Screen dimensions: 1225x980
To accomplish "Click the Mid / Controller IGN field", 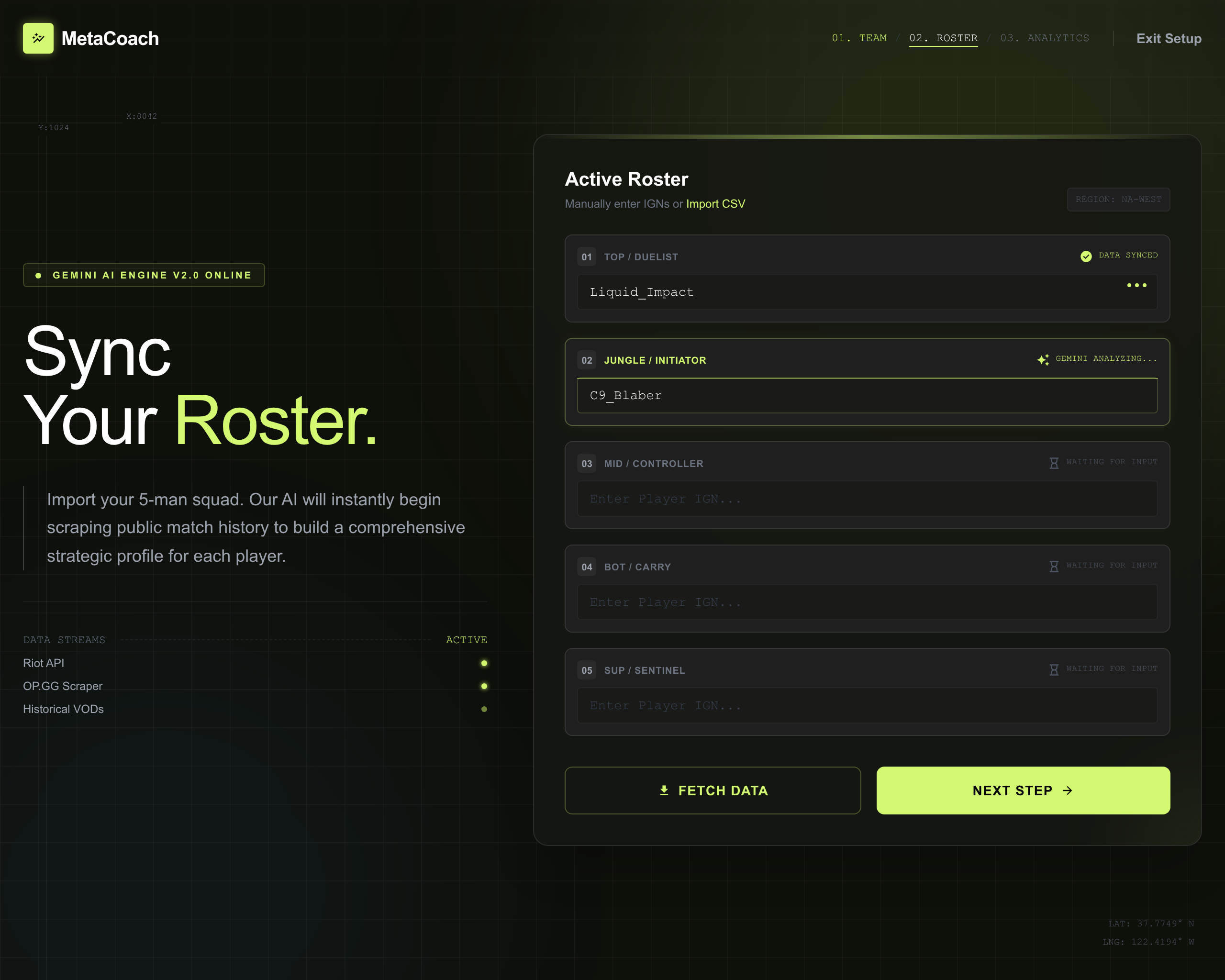I will (867, 499).
